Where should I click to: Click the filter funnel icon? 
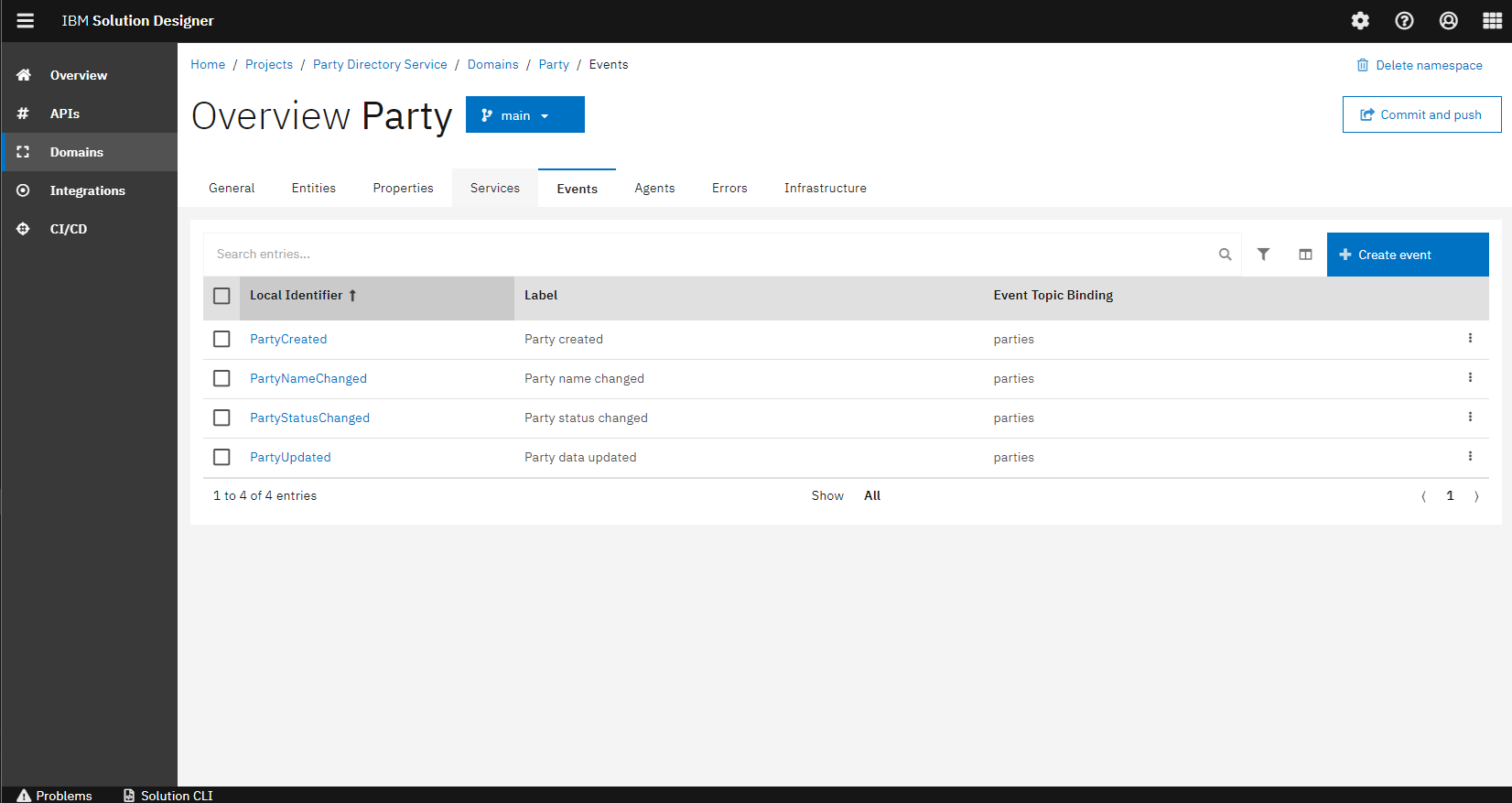pyautogui.click(x=1263, y=255)
